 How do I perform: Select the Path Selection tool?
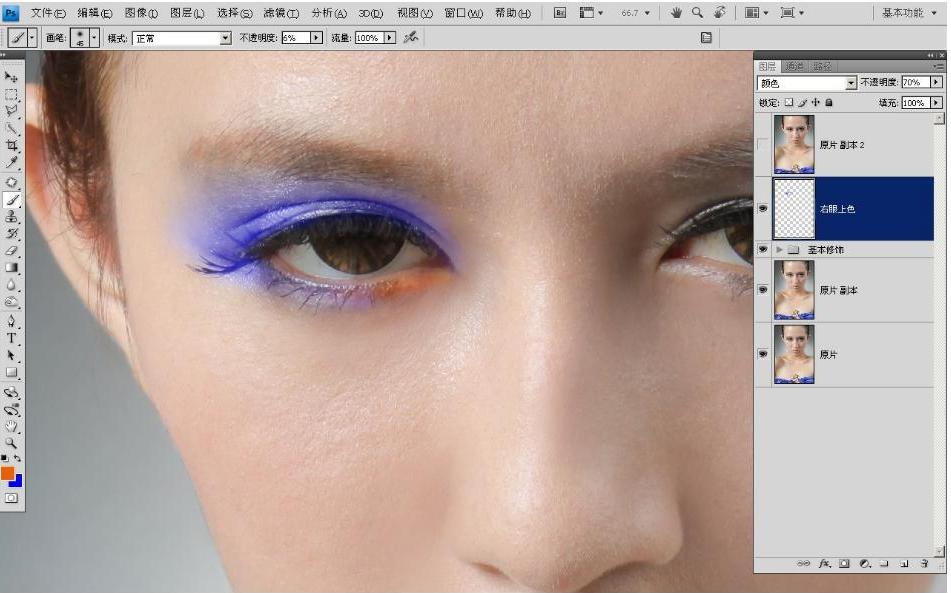pos(11,355)
